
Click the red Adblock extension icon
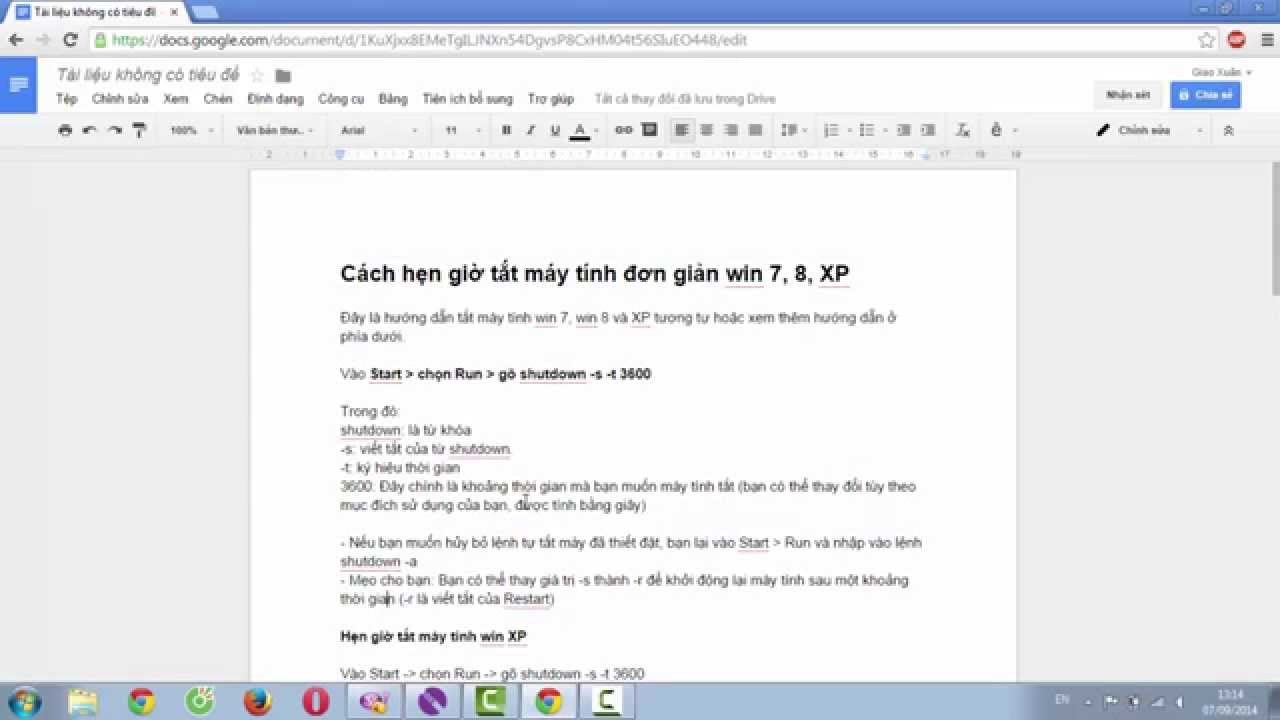[1236, 40]
